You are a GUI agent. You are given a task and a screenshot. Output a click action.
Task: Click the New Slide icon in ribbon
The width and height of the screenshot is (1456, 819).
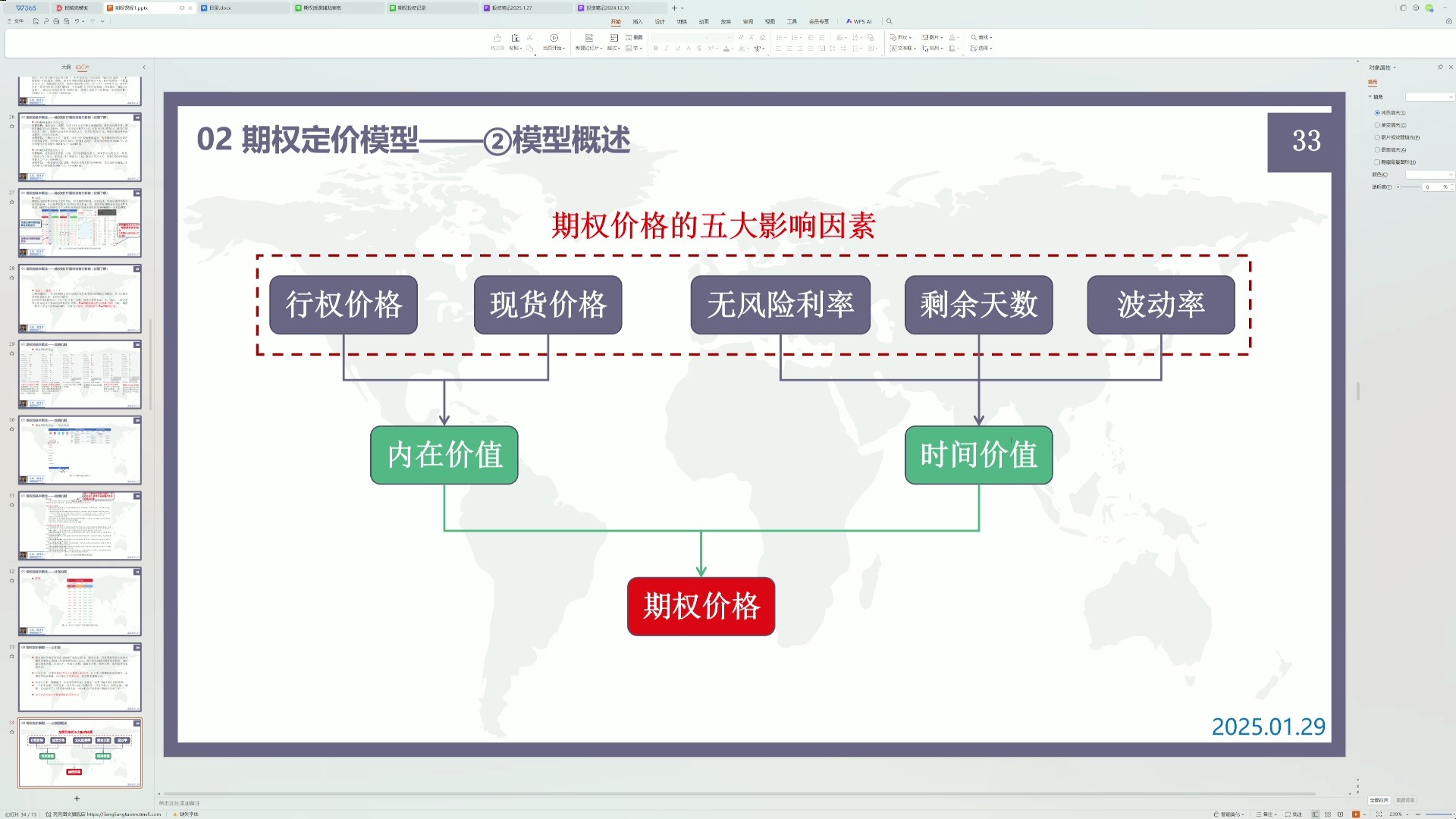[x=588, y=38]
